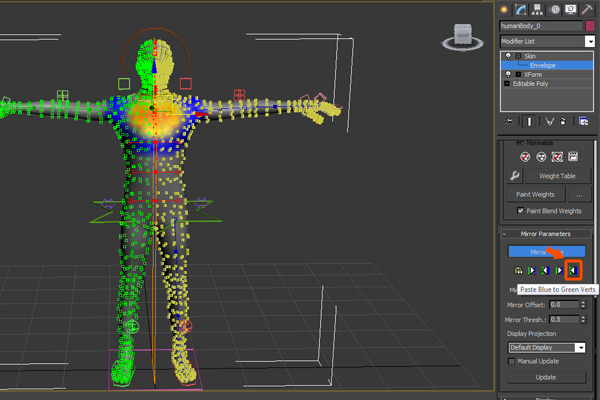Toggle the XForm modifier lightbulb
The height and width of the screenshot is (400, 600).
click(x=508, y=74)
